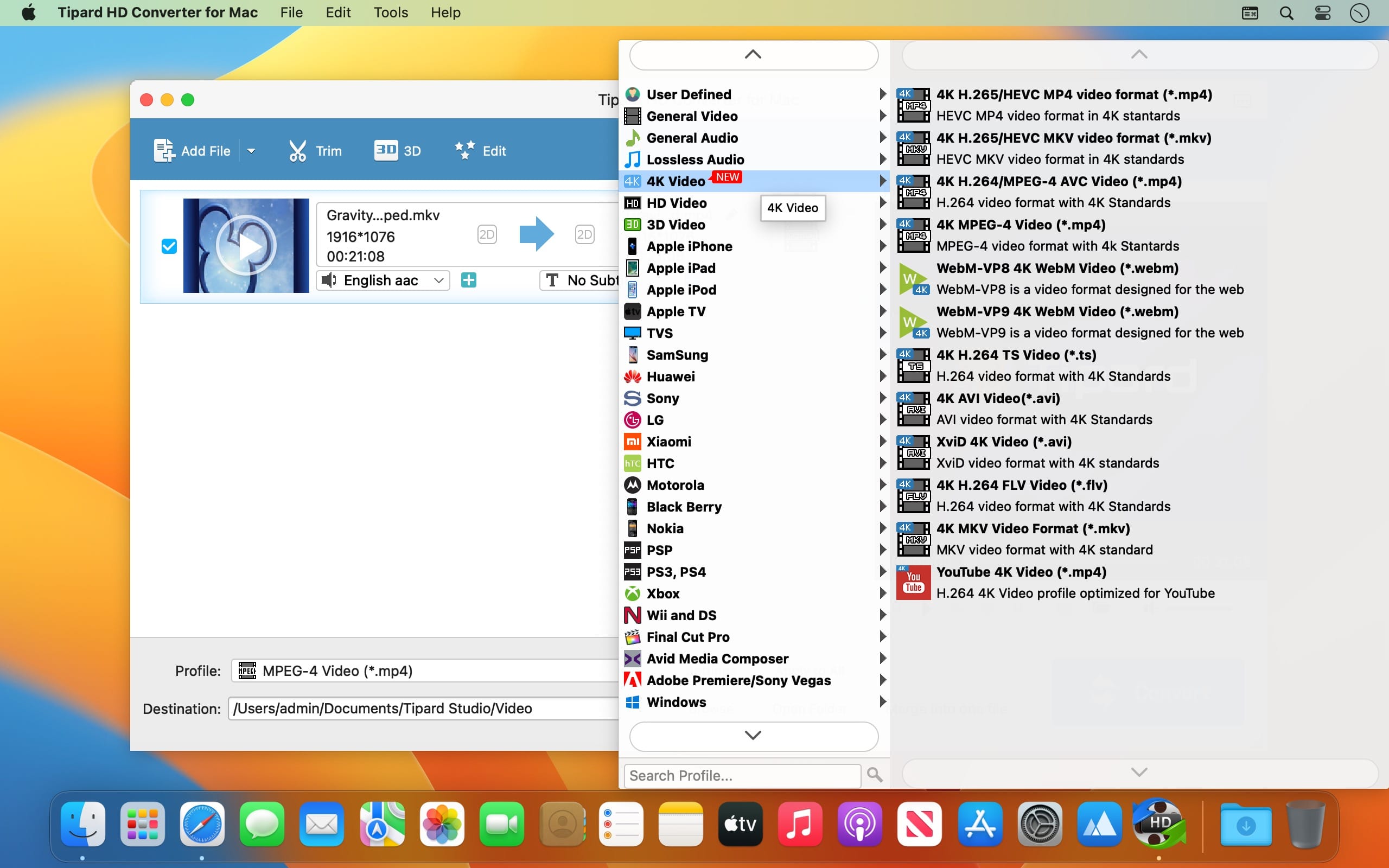Screen dimensions: 1389x868
Task: Play the Gravity video thumbnail preview
Action: click(246, 246)
